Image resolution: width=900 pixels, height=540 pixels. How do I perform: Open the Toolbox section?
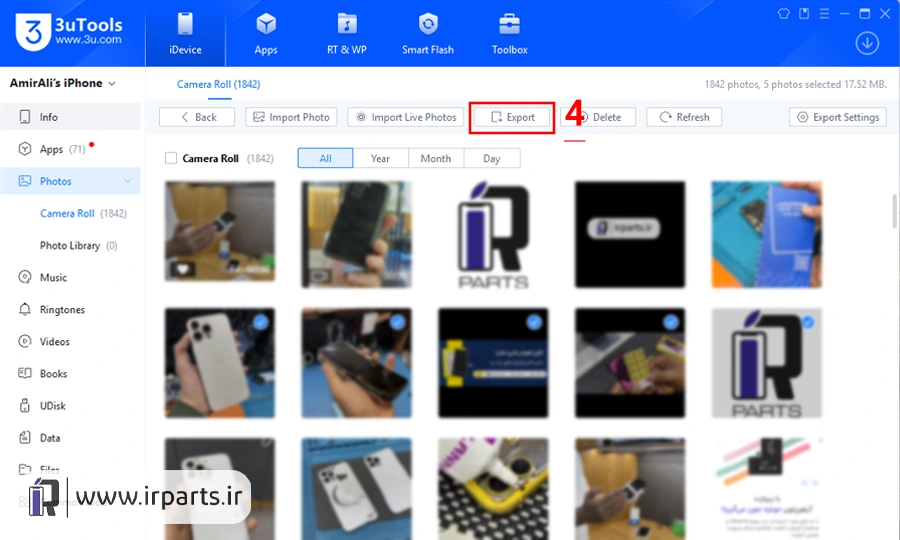tap(509, 33)
